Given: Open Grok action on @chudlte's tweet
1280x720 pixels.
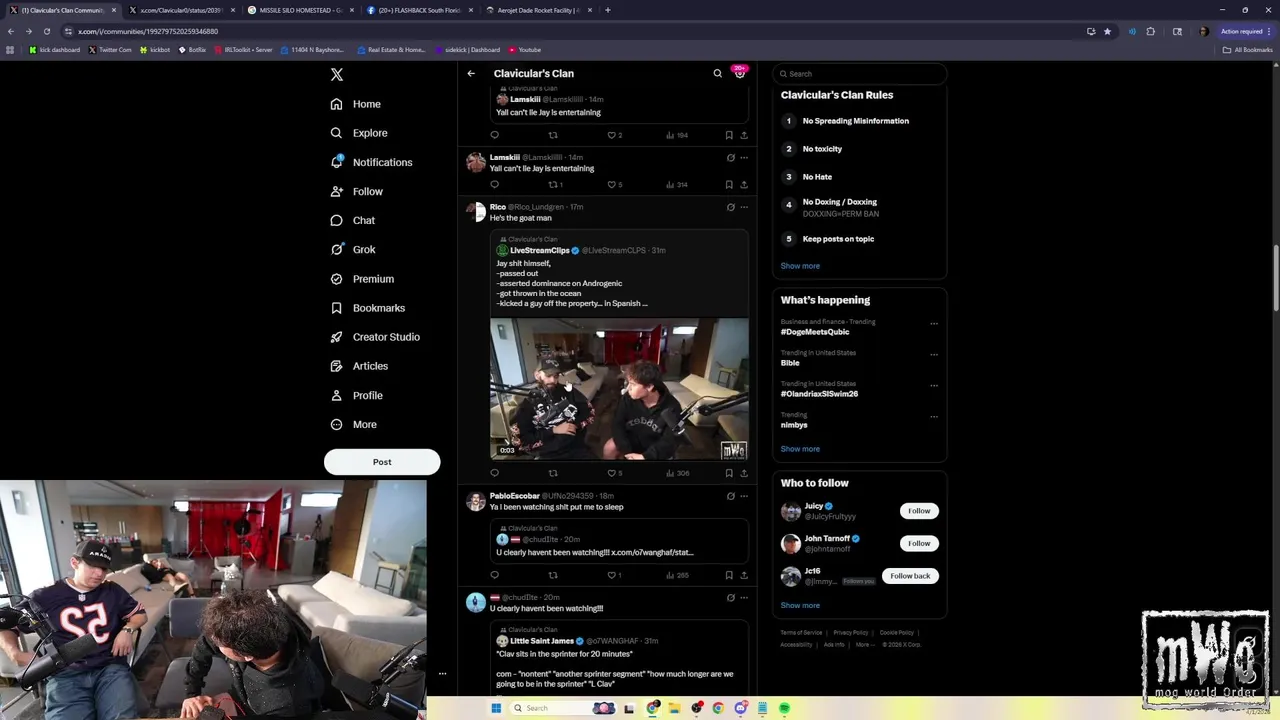Looking at the screenshot, I should (x=730, y=597).
